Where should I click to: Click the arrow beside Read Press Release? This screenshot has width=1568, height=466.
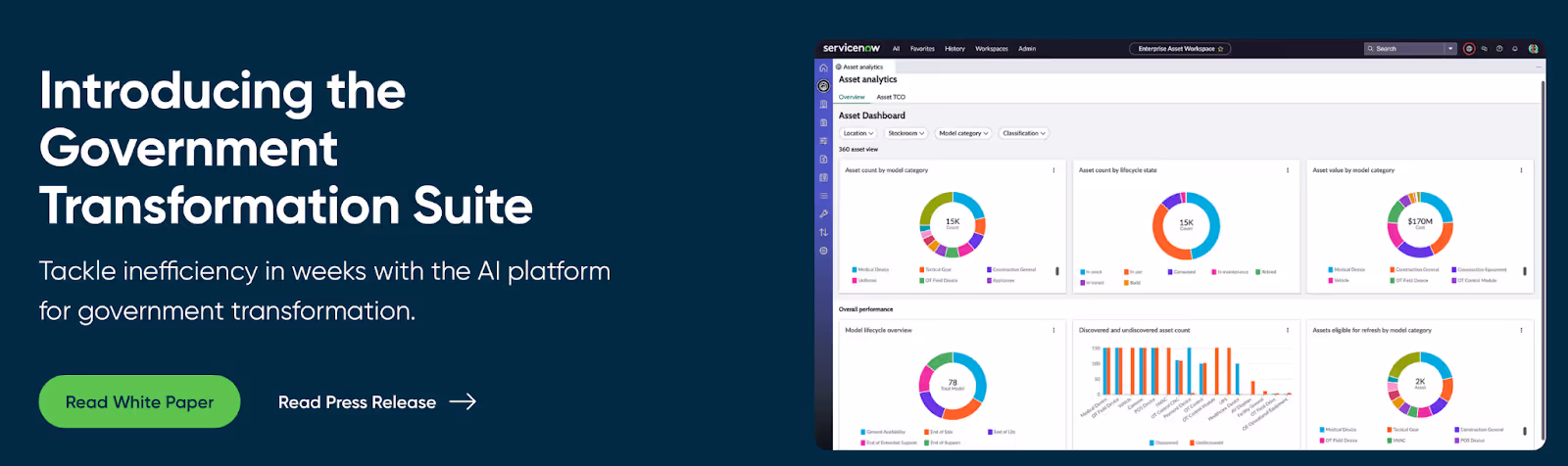click(x=463, y=401)
